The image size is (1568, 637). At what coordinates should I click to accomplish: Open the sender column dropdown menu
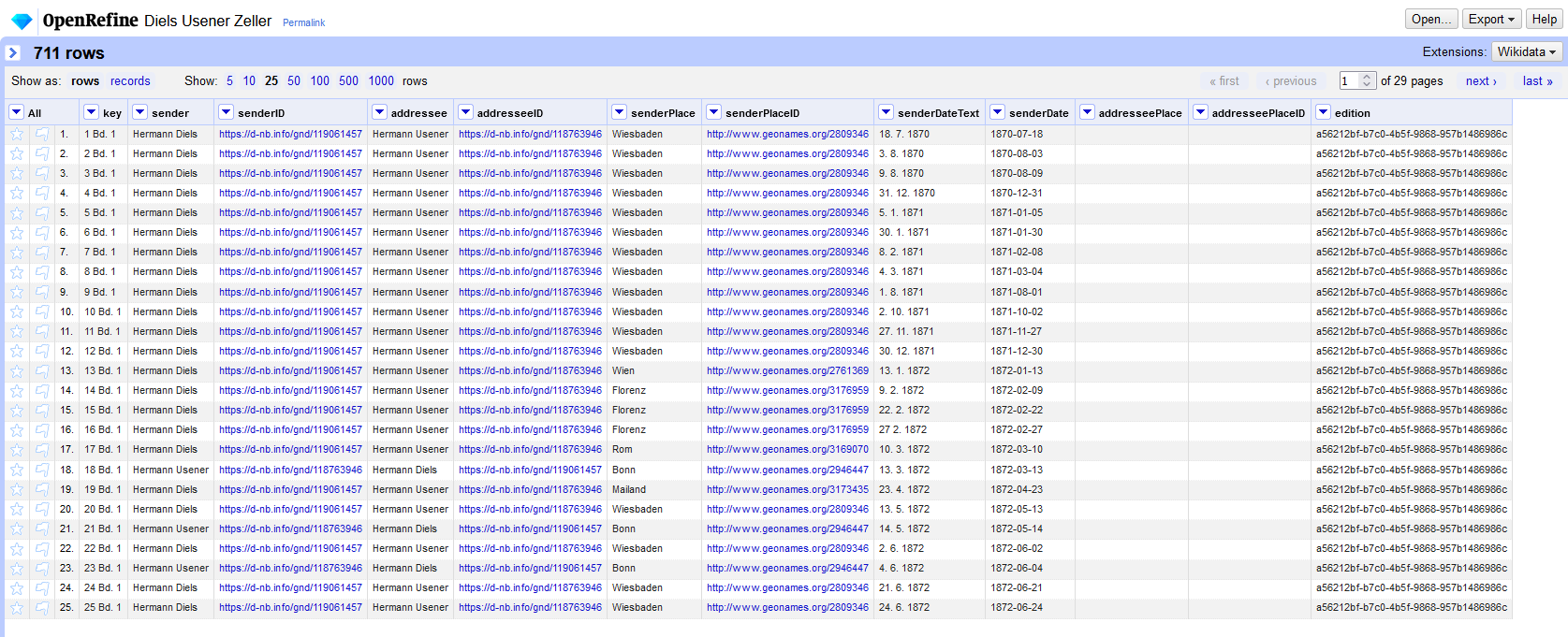tap(140, 112)
